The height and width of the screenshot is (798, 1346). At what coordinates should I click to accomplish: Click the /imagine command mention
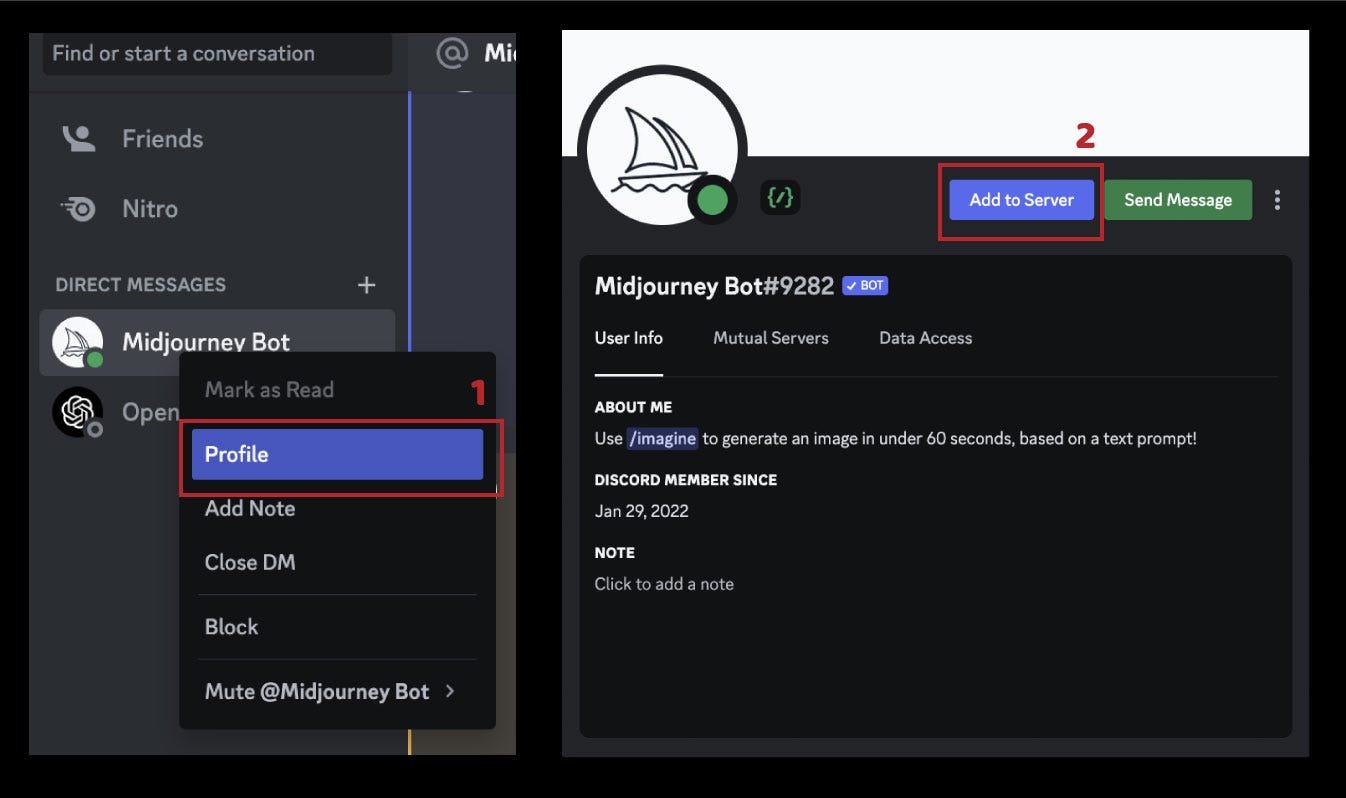pos(662,438)
